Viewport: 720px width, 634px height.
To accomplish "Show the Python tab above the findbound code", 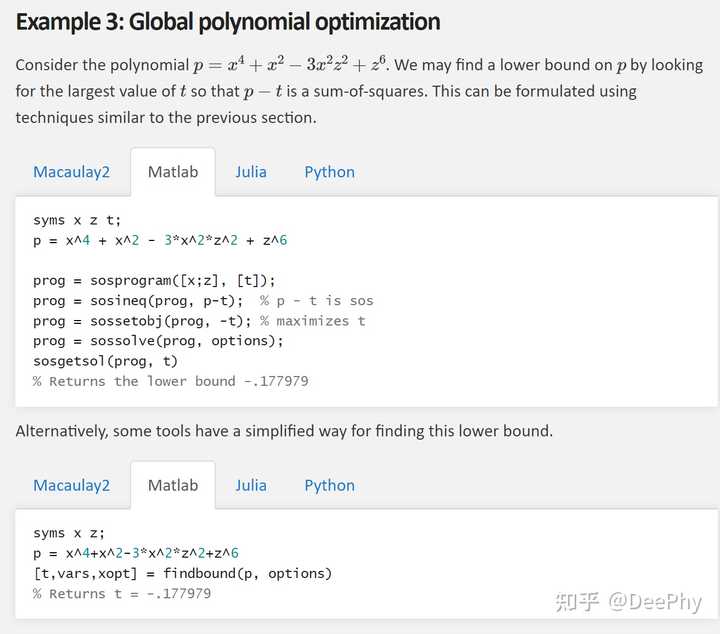I will (x=329, y=485).
